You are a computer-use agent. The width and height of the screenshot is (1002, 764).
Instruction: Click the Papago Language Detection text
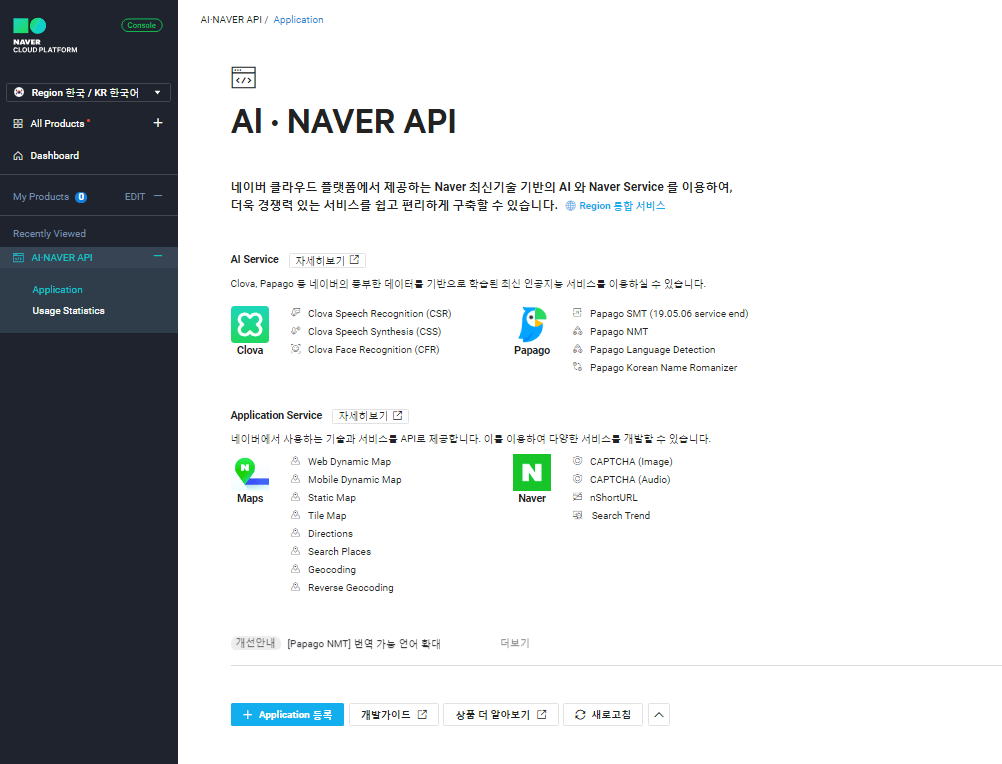coord(652,349)
